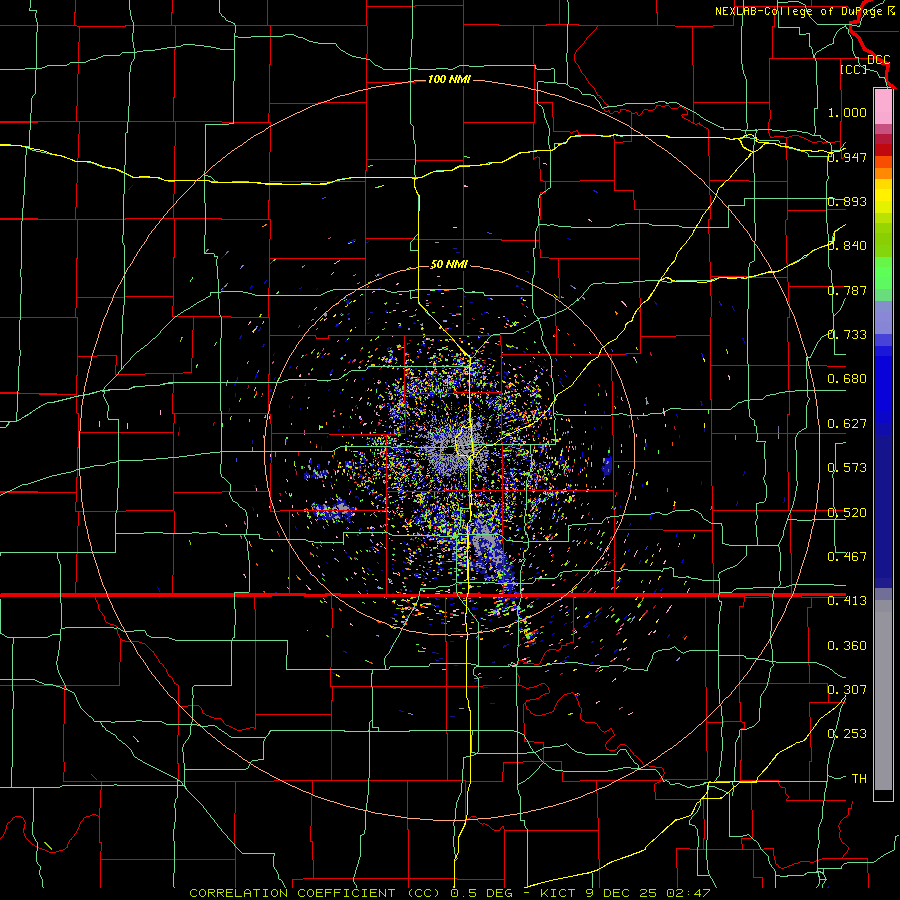The image size is (900, 900).
Task: Pick the pink segment beside 1.000 on color bar
Action: (x=883, y=107)
